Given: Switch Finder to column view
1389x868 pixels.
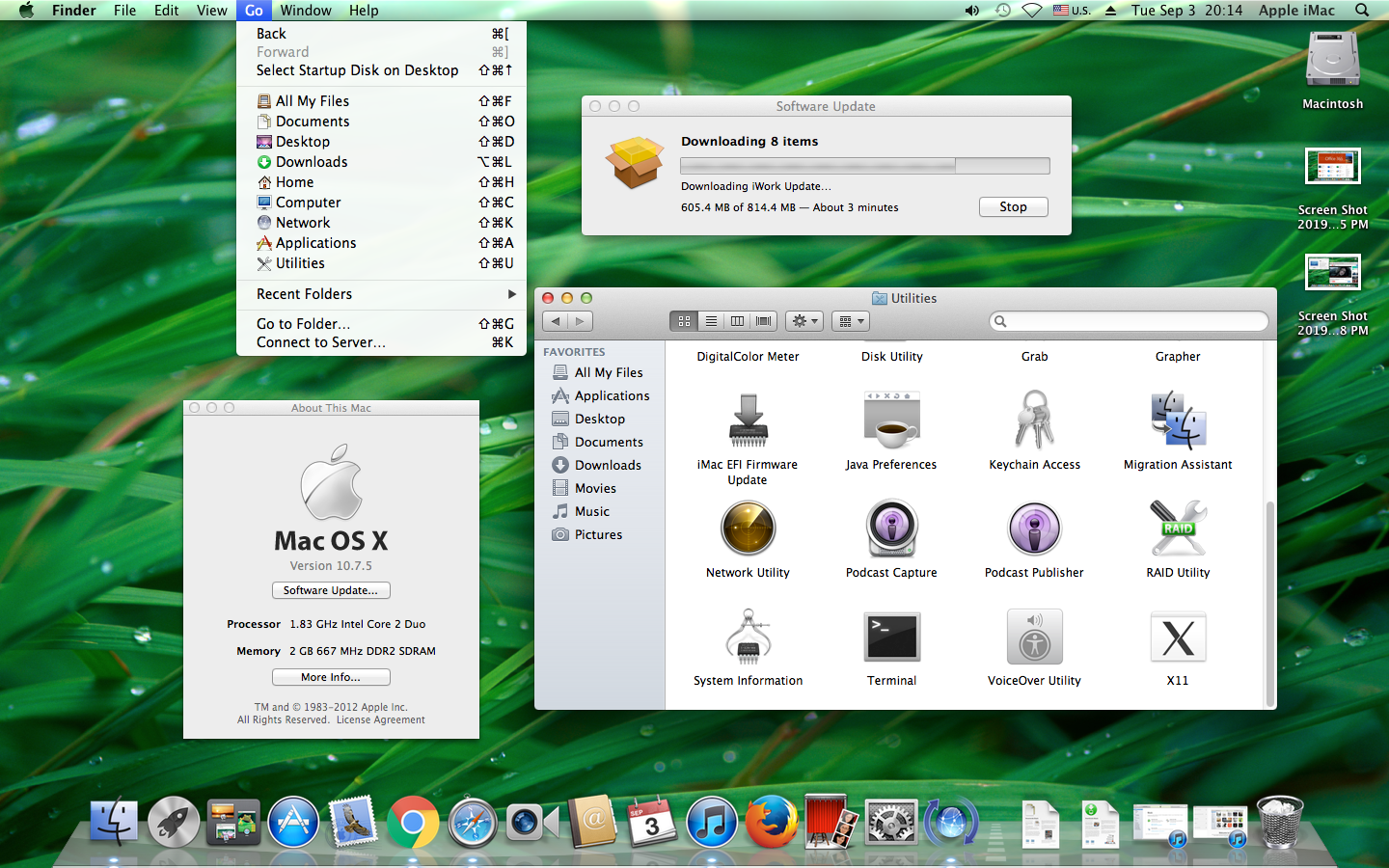Looking at the screenshot, I should click(737, 321).
